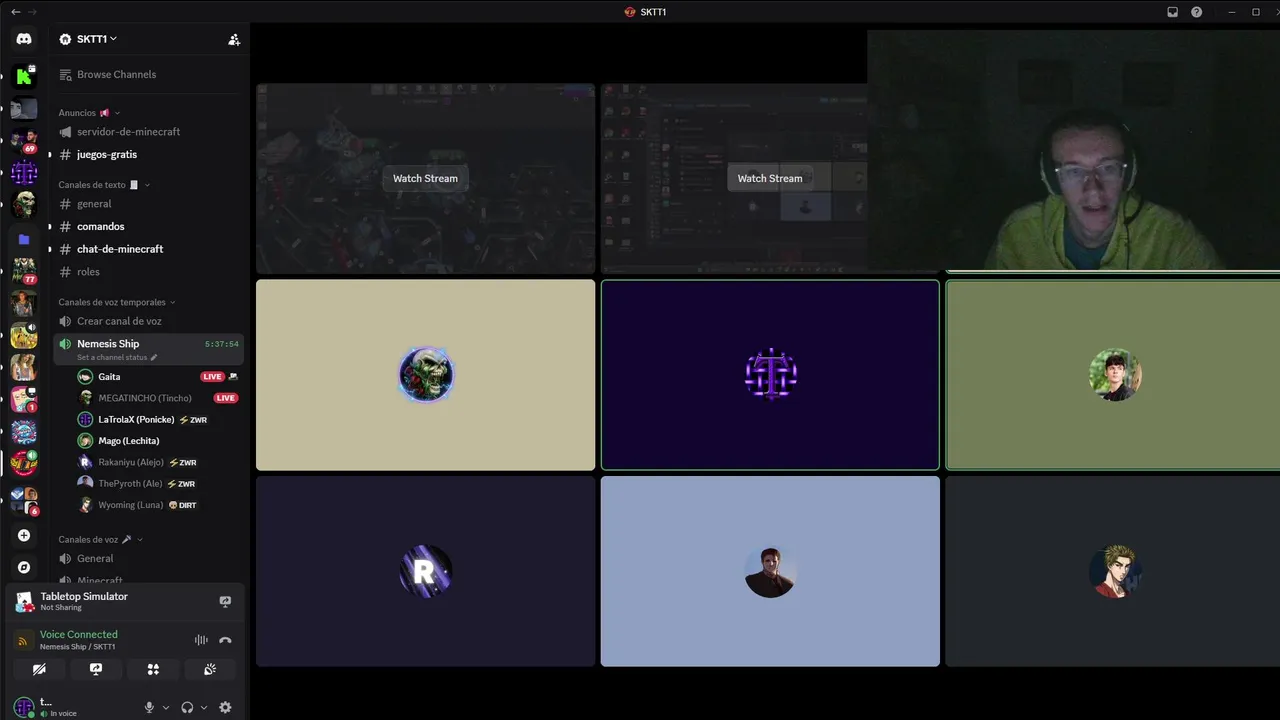Go back with the title bar arrow
The image size is (1280, 720).
(15, 12)
